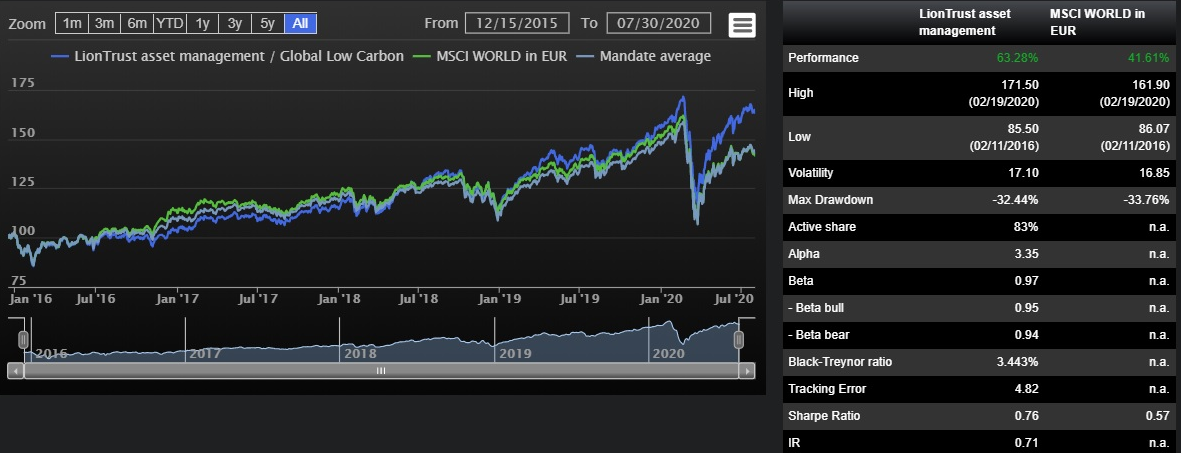Select the YTD zoom range
Viewport: 1181px width, 453px height.
[x=169, y=23]
